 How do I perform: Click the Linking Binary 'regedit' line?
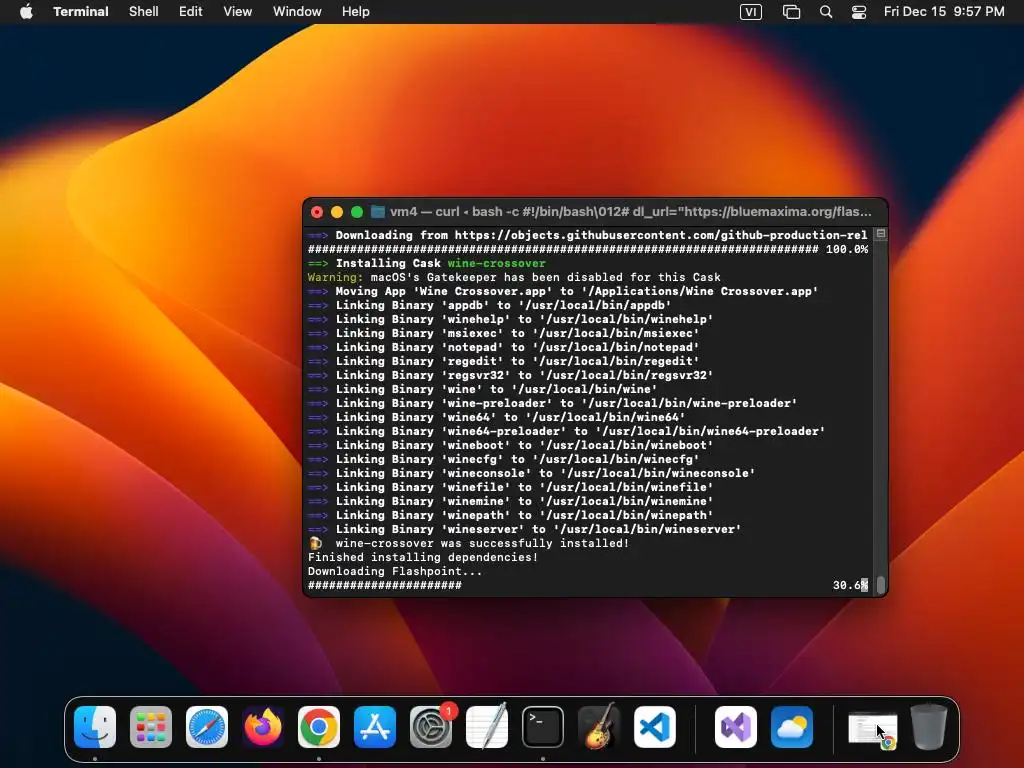pos(503,361)
